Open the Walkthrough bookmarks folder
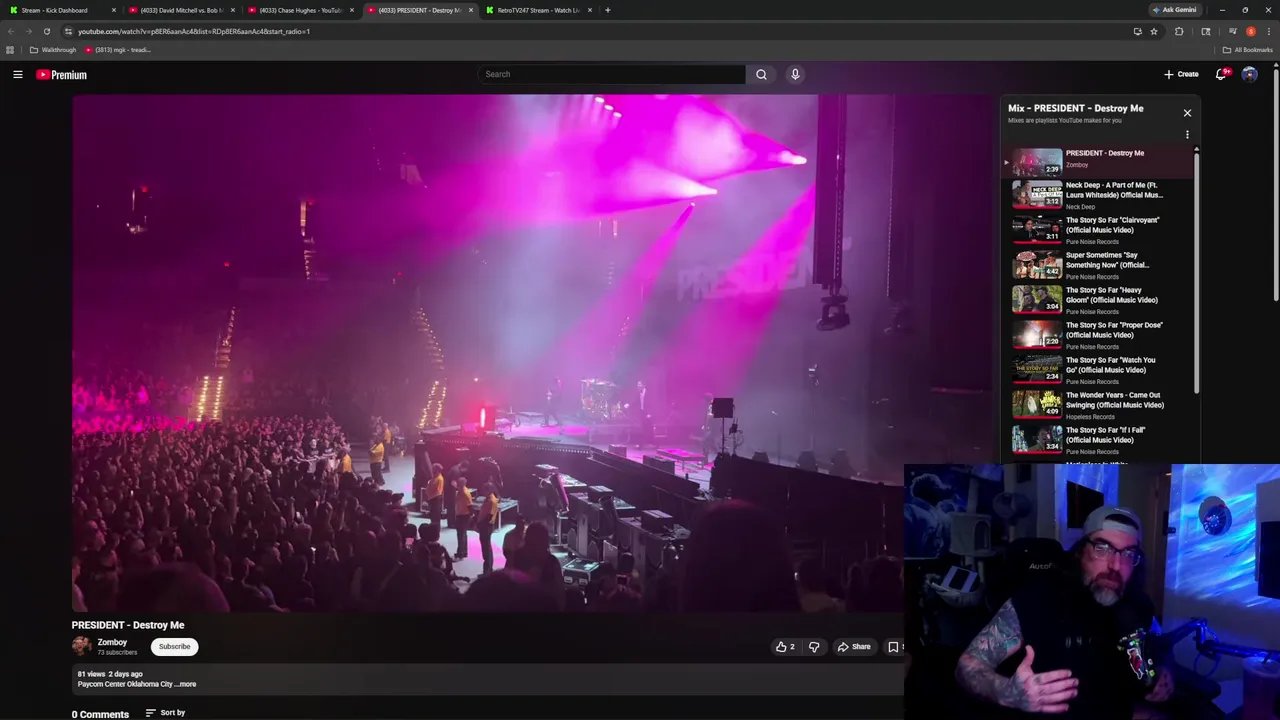Screen dimensions: 1280x720 click(x=53, y=50)
